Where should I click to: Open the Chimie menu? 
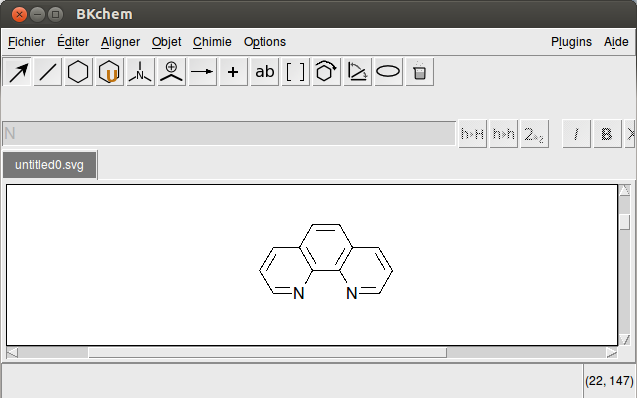point(212,42)
